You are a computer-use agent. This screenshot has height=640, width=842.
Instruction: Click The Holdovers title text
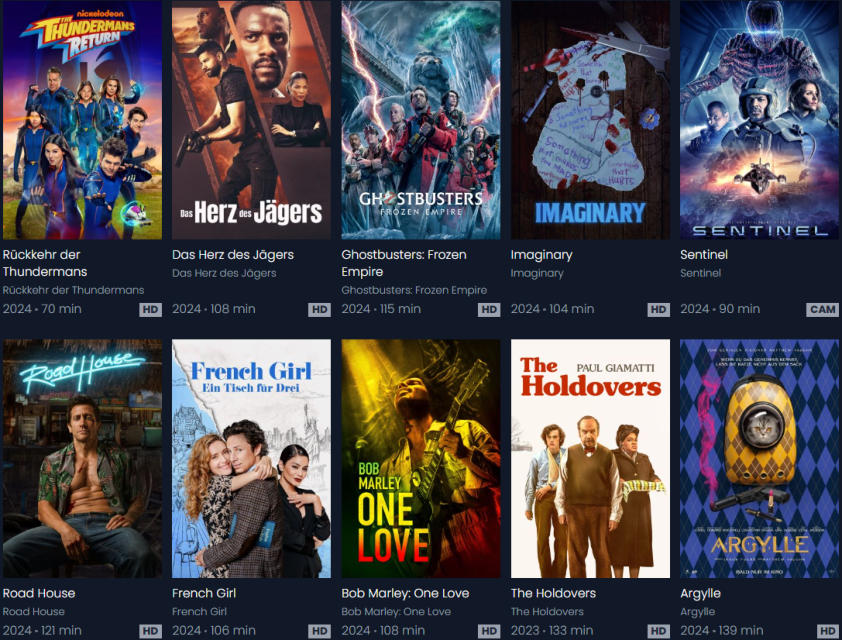click(553, 593)
